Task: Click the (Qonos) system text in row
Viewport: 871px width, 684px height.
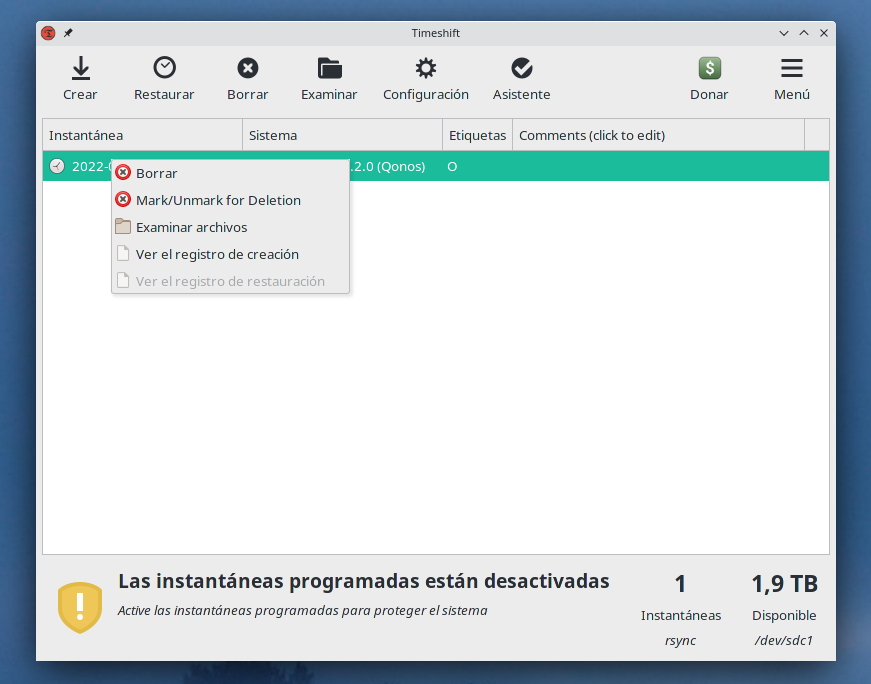Action: tap(401, 167)
